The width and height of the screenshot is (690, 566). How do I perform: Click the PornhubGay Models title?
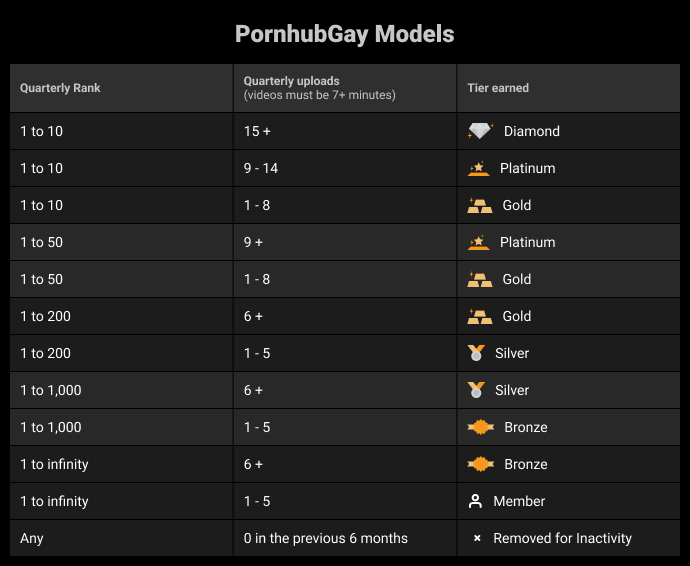click(x=345, y=34)
